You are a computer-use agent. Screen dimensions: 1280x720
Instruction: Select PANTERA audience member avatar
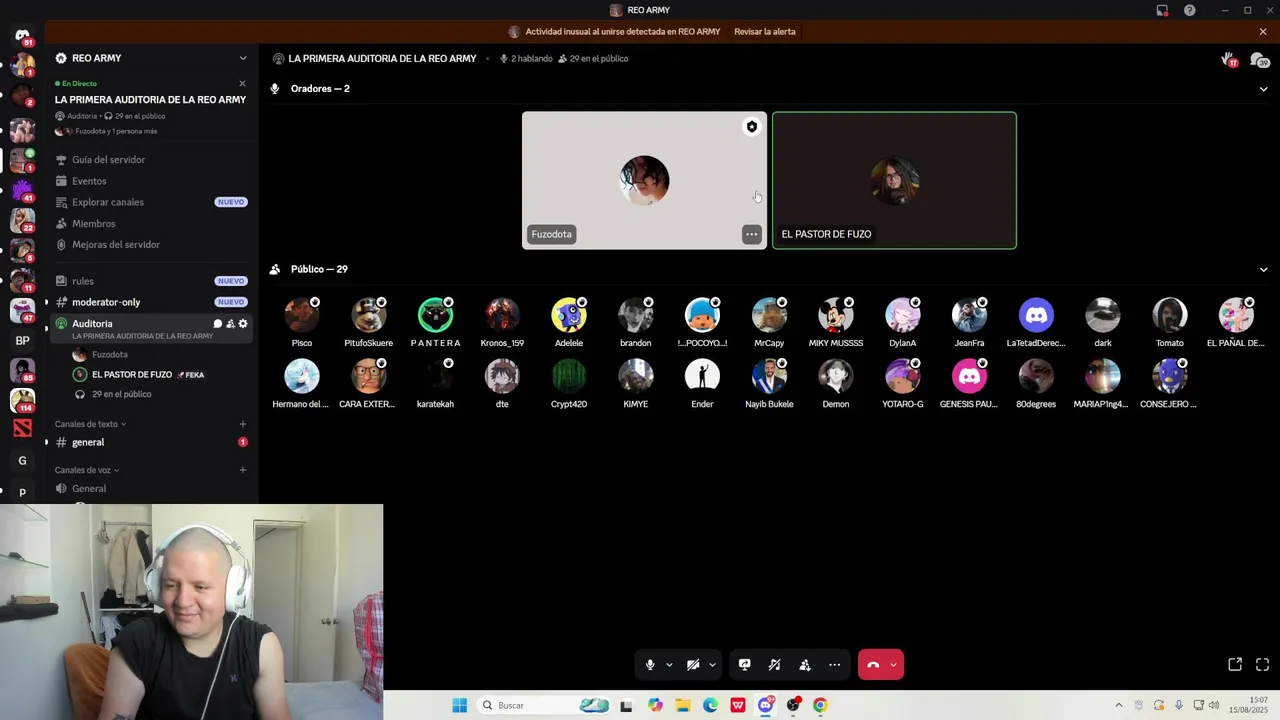[435, 315]
